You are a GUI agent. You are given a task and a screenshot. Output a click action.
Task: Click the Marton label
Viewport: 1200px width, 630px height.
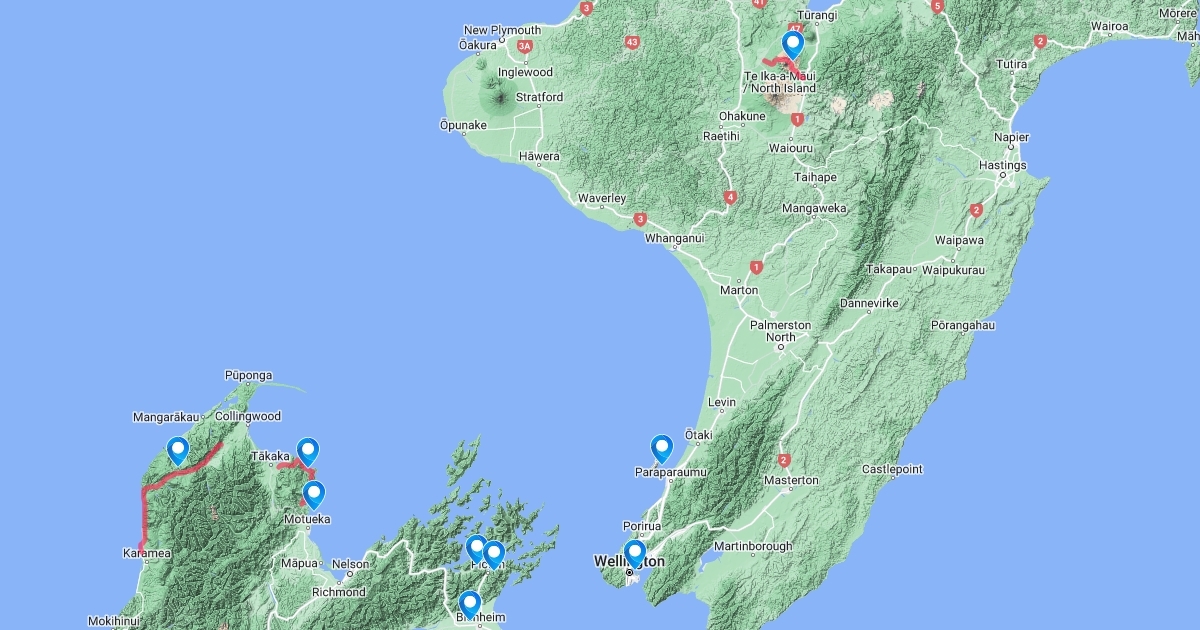[x=739, y=291]
